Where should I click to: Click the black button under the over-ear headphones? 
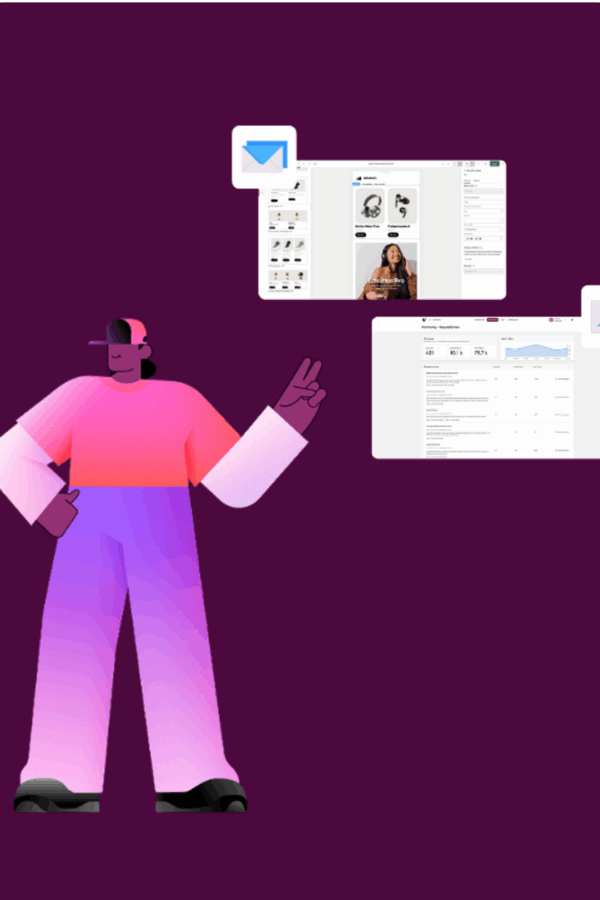(361, 235)
